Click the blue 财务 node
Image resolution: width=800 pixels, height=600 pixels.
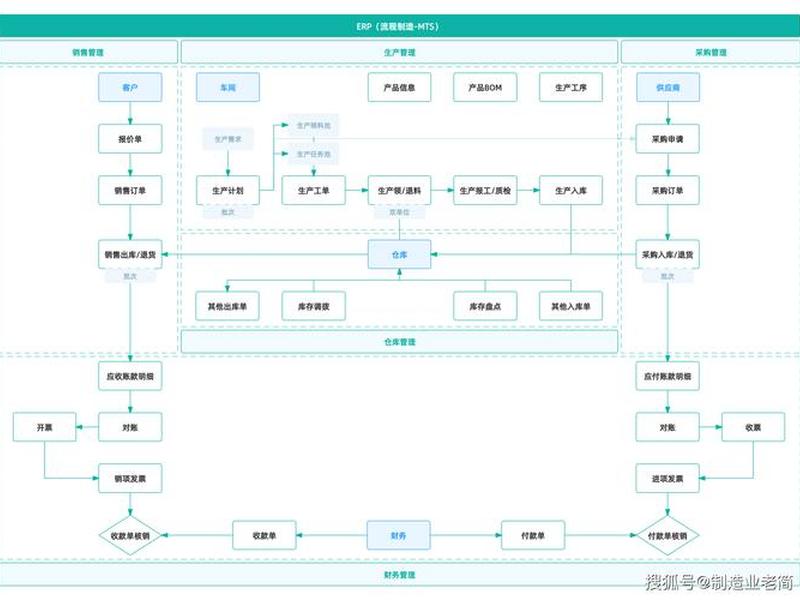pyautogui.click(x=398, y=535)
